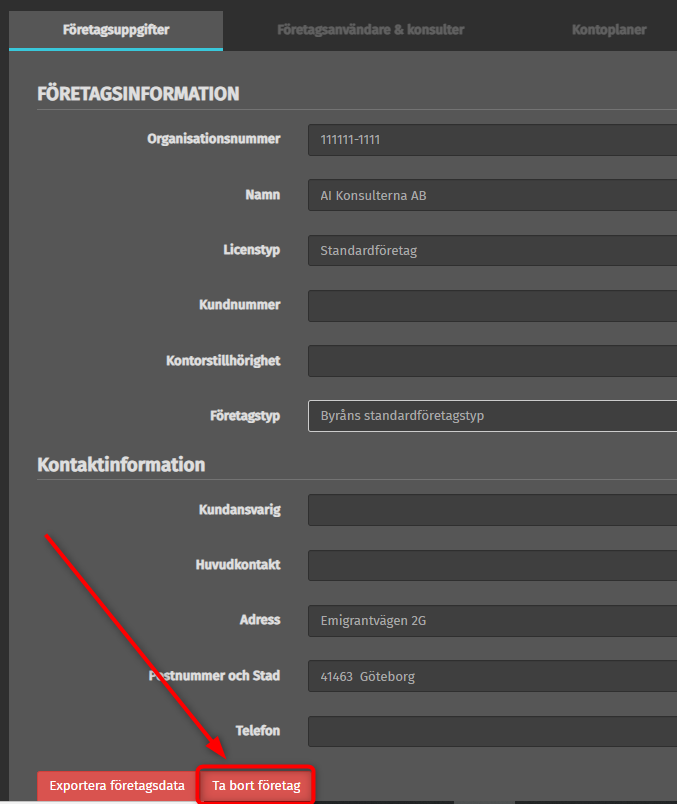Open the Företagstyp dropdown

[x=492, y=416]
